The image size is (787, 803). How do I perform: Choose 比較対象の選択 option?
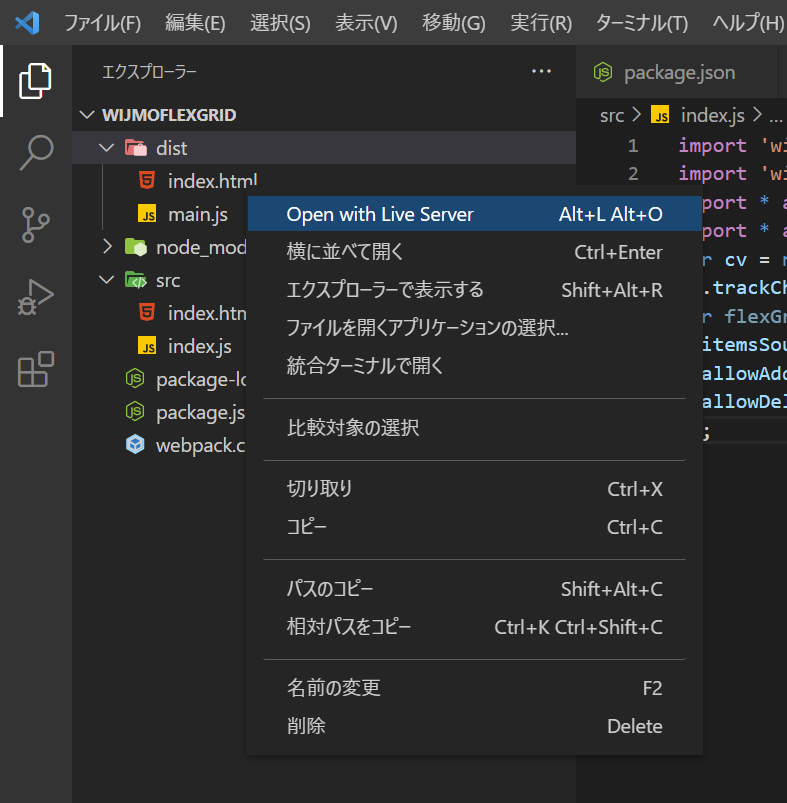click(x=475, y=428)
